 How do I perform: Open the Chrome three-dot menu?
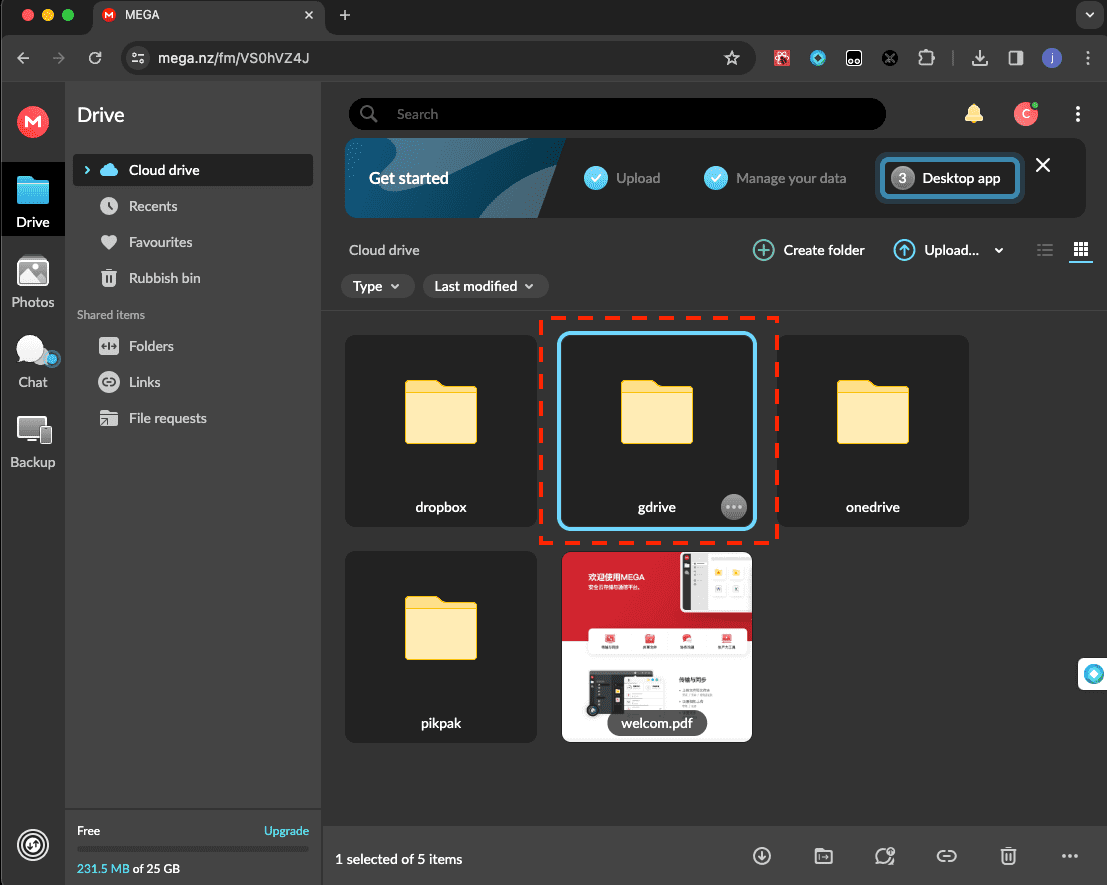point(1087,58)
